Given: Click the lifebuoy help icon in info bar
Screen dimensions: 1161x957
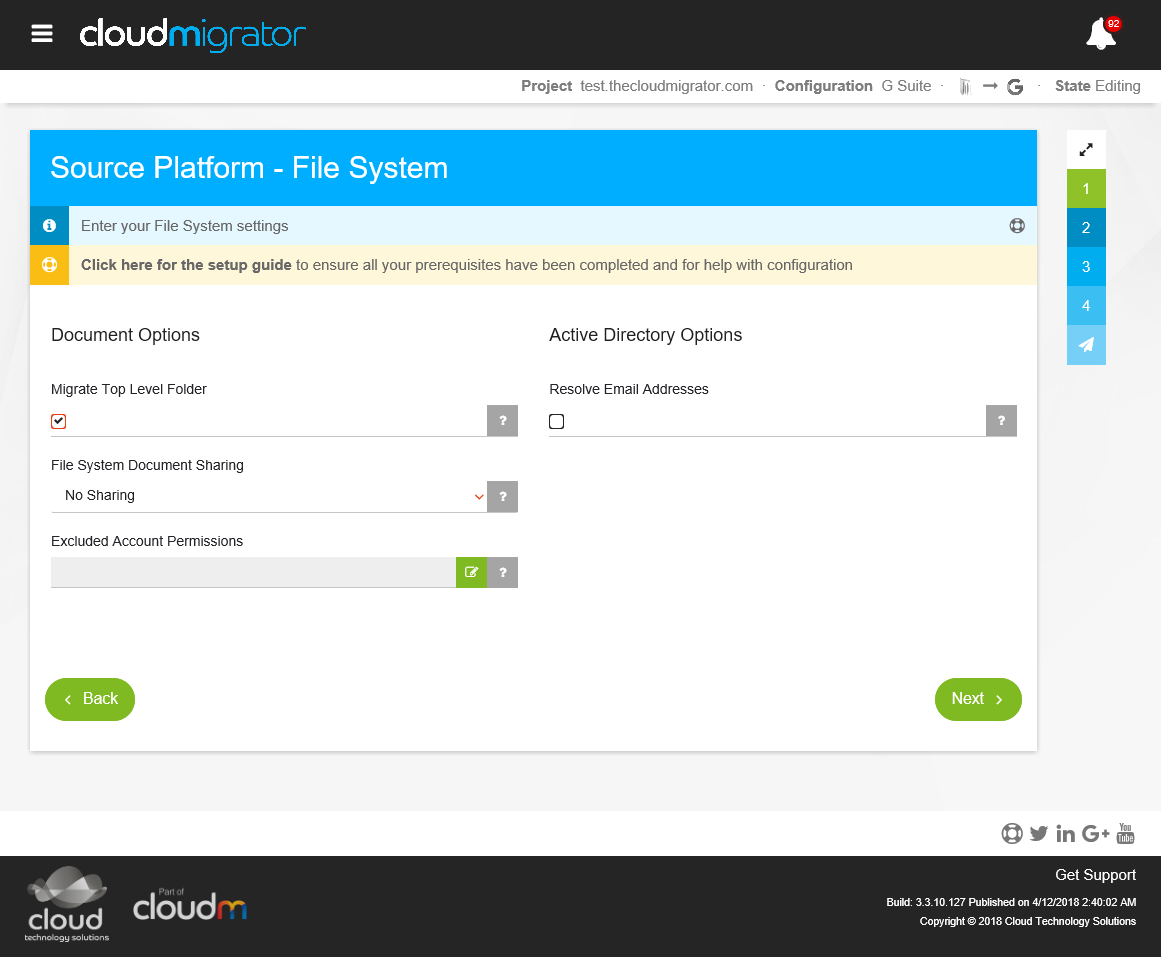Looking at the screenshot, I should 1017,226.
